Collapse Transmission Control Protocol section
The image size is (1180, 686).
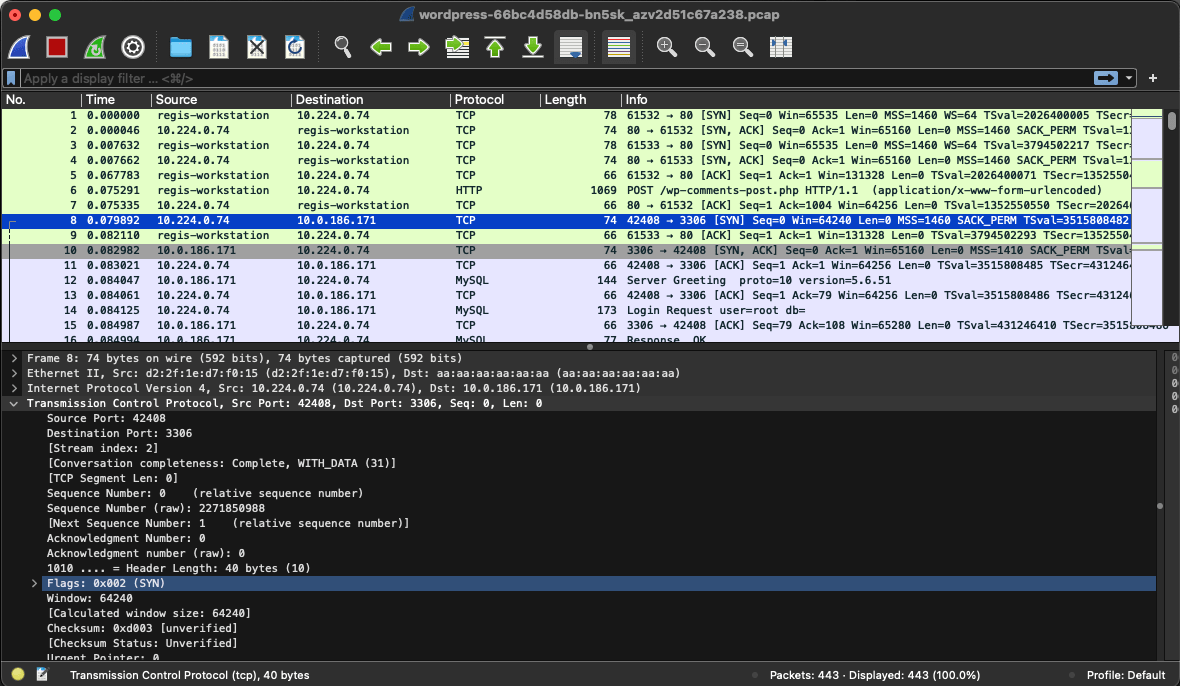pos(14,403)
